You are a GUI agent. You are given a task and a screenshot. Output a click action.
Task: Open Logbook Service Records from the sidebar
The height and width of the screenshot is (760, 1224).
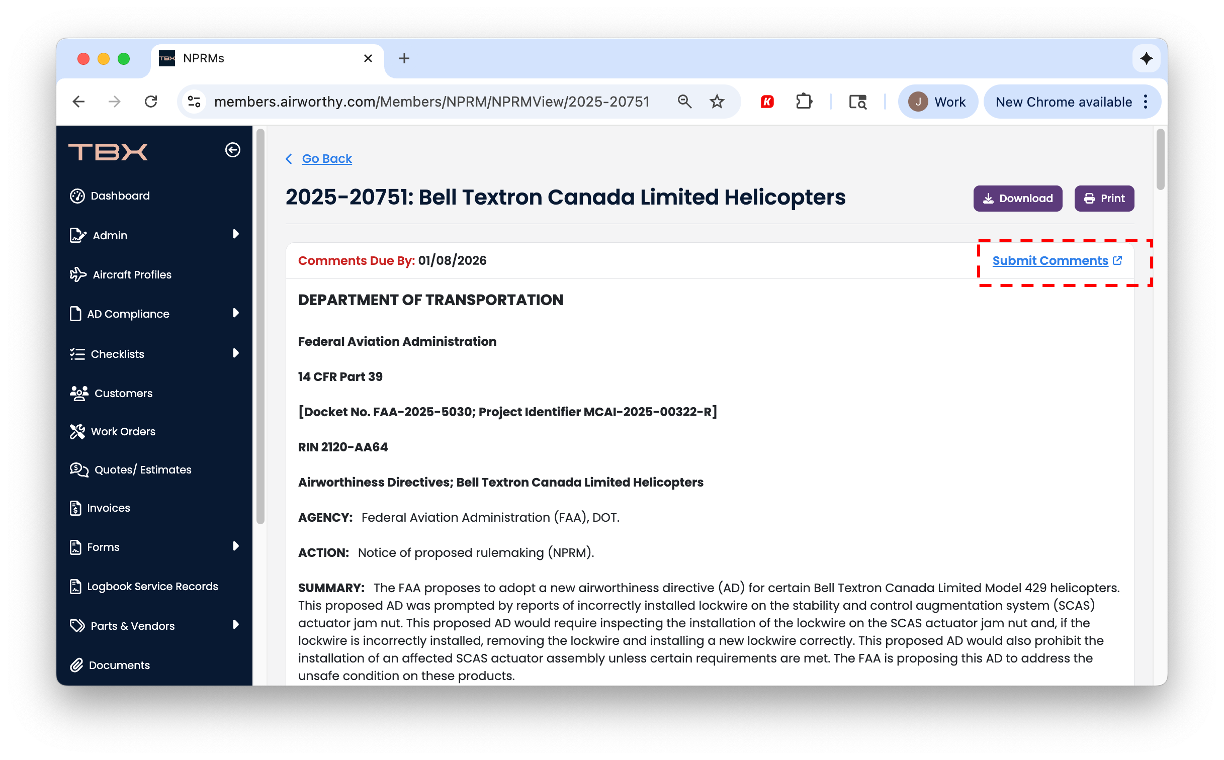click(x=154, y=587)
